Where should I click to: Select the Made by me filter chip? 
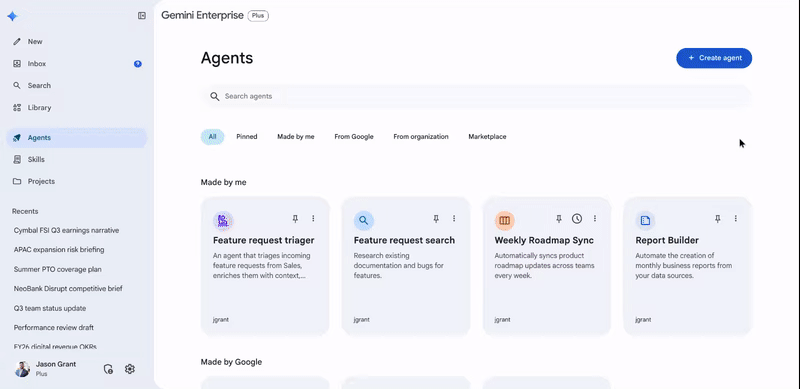point(296,137)
